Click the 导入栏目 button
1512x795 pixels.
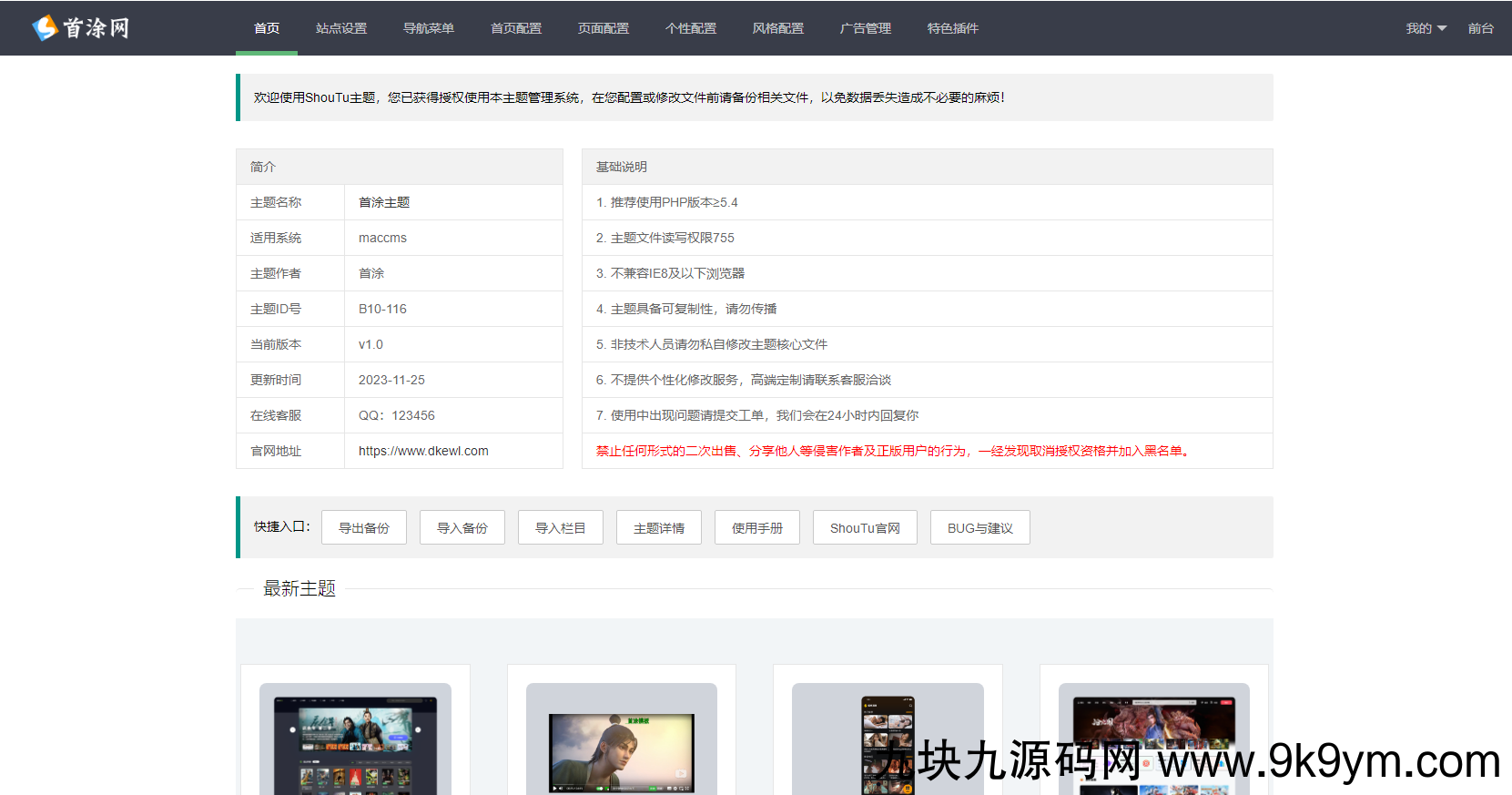tap(561, 528)
